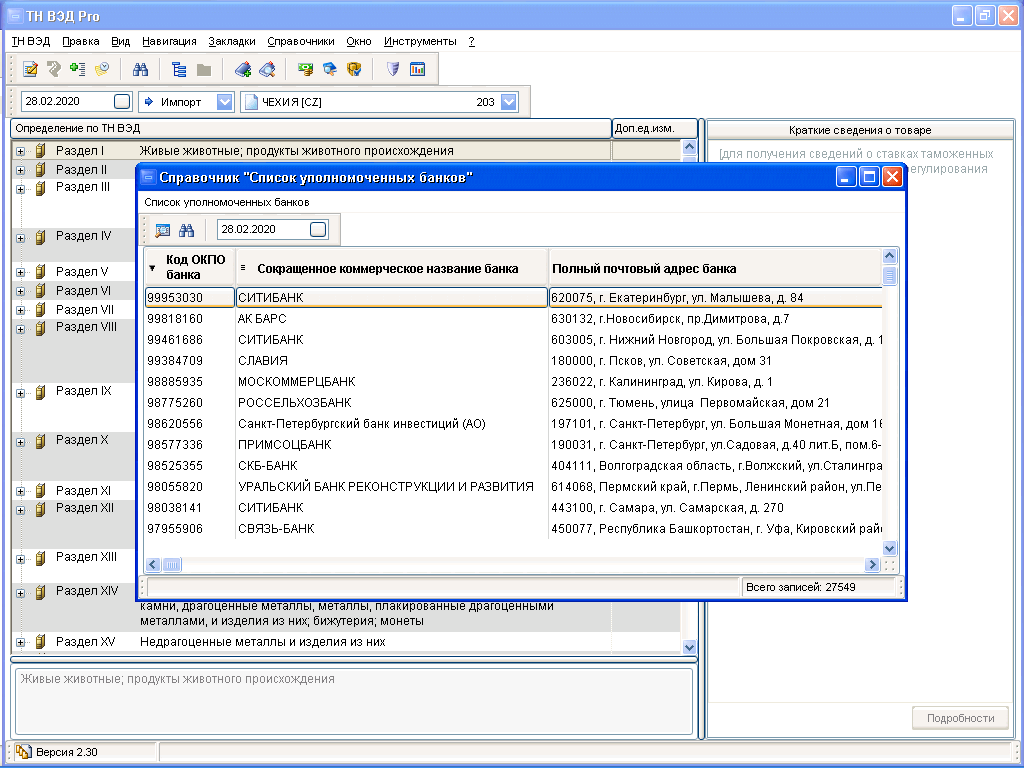This screenshot has height=768, width=1024.
Task: Click the bank table horizontal scrollbar right arrow
Action: pyautogui.click(x=872, y=565)
